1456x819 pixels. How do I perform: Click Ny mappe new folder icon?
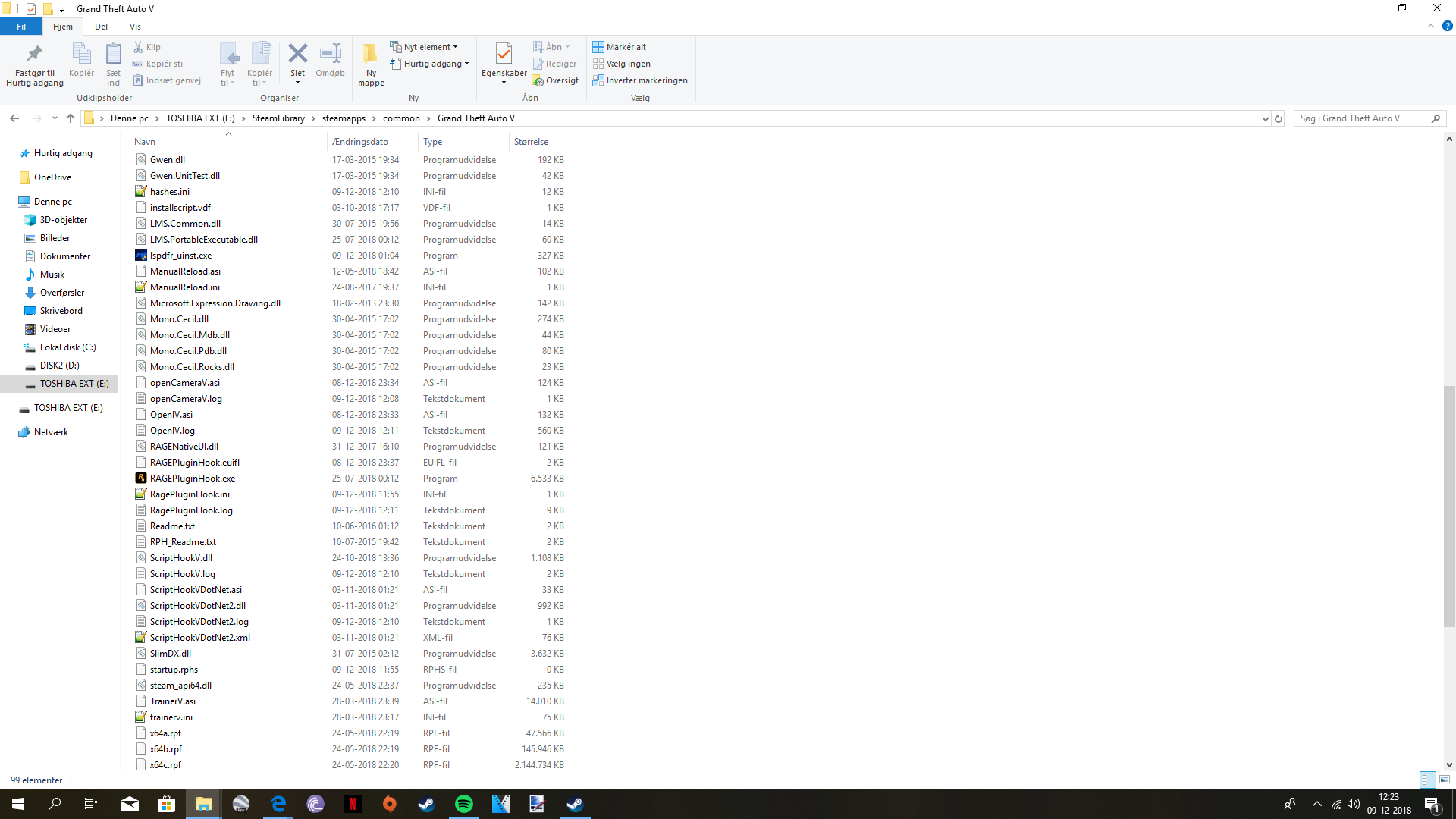[371, 54]
